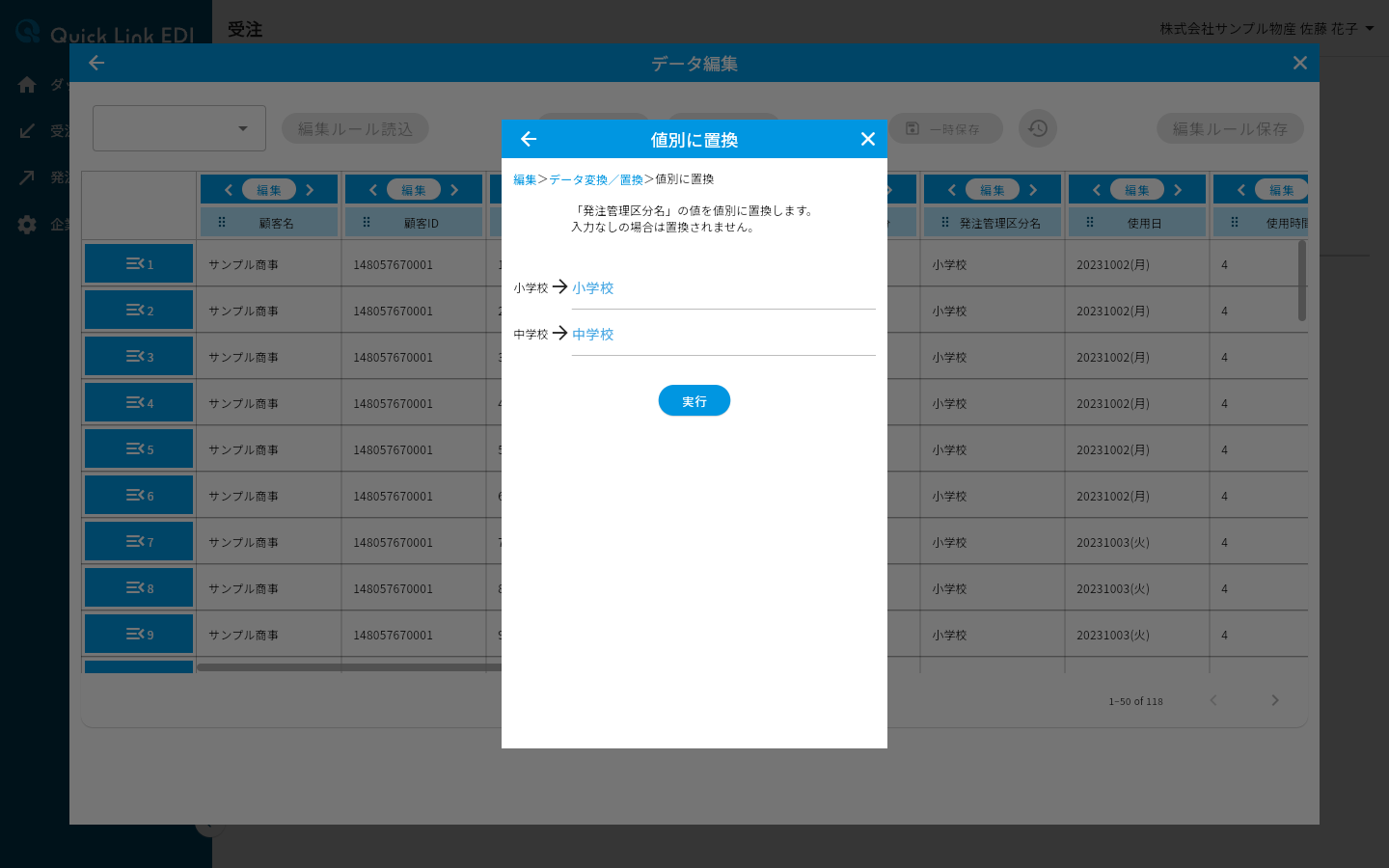Click drag handle of 使用日 column header
Image resolution: width=1389 pixels, height=868 pixels.
point(1090,222)
